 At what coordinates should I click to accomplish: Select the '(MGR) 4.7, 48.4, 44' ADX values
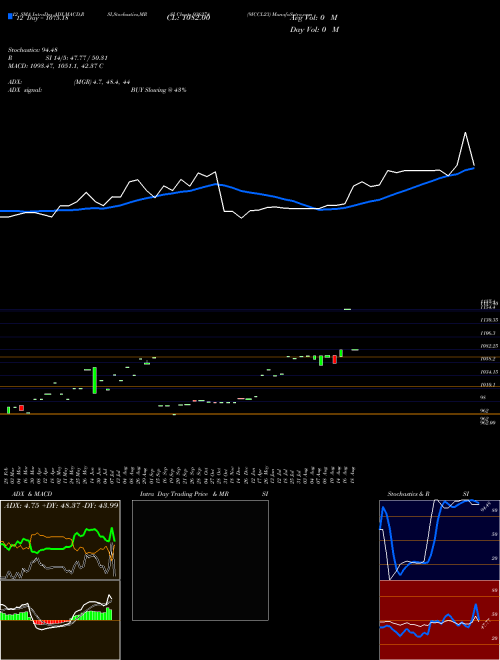point(101,83)
